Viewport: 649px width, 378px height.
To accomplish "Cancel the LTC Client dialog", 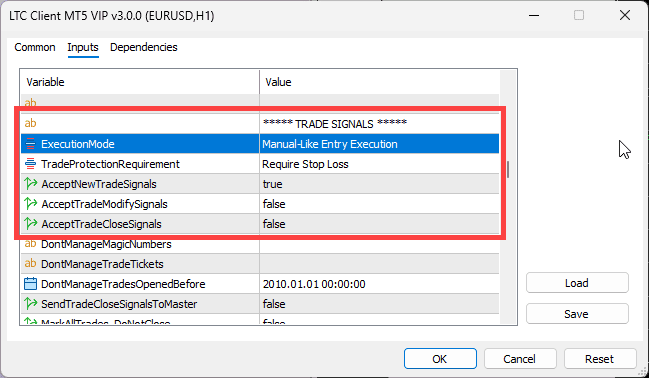I will [520, 359].
